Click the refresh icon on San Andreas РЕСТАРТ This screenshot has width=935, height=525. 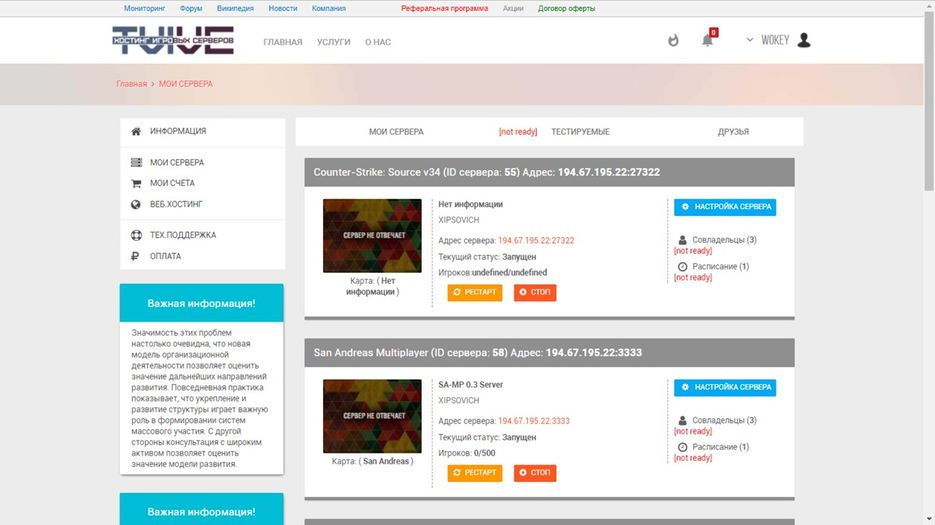[457, 472]
